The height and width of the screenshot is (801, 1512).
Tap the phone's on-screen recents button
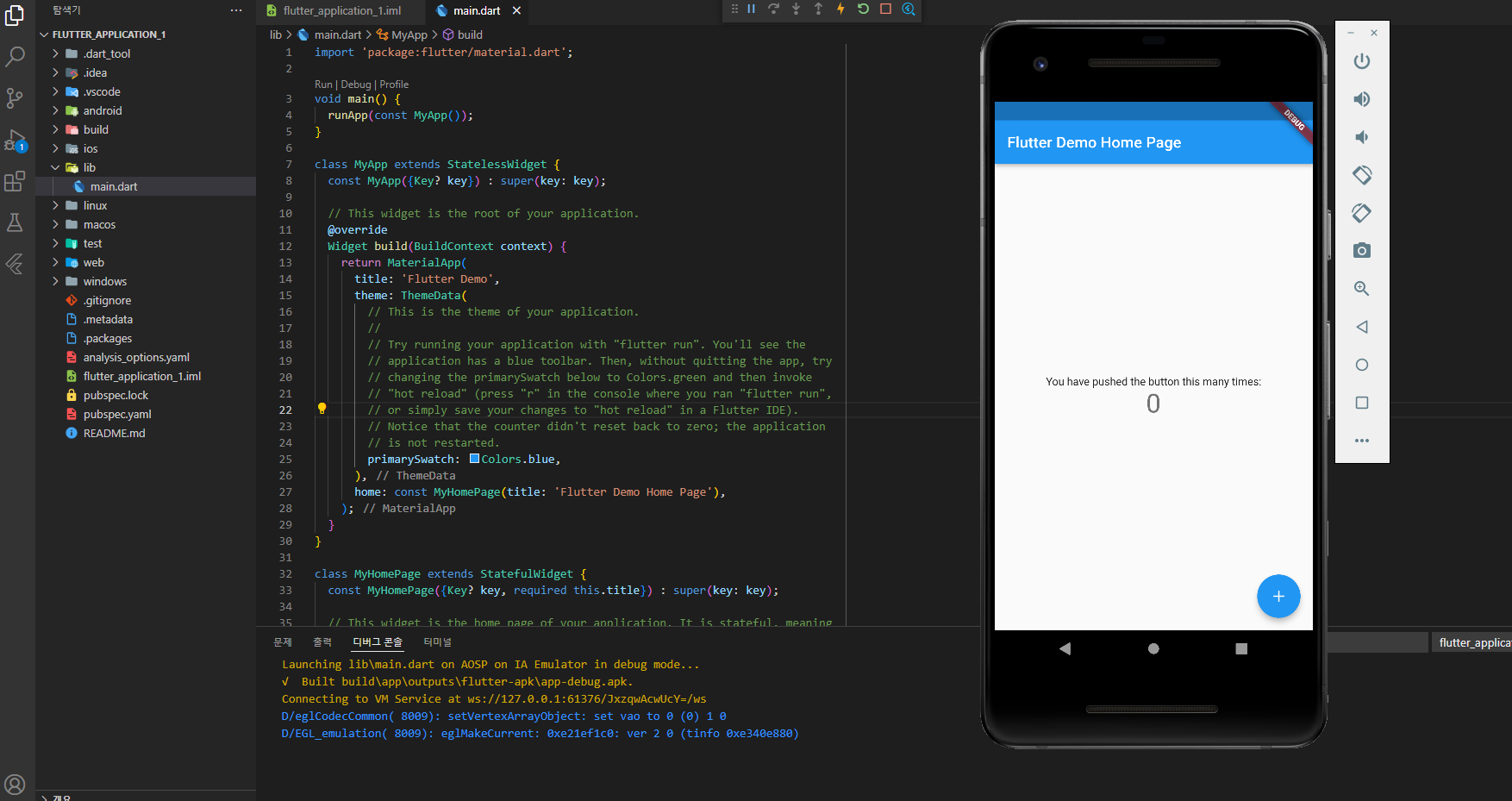pyautogui.click(x=1241, y=648)
